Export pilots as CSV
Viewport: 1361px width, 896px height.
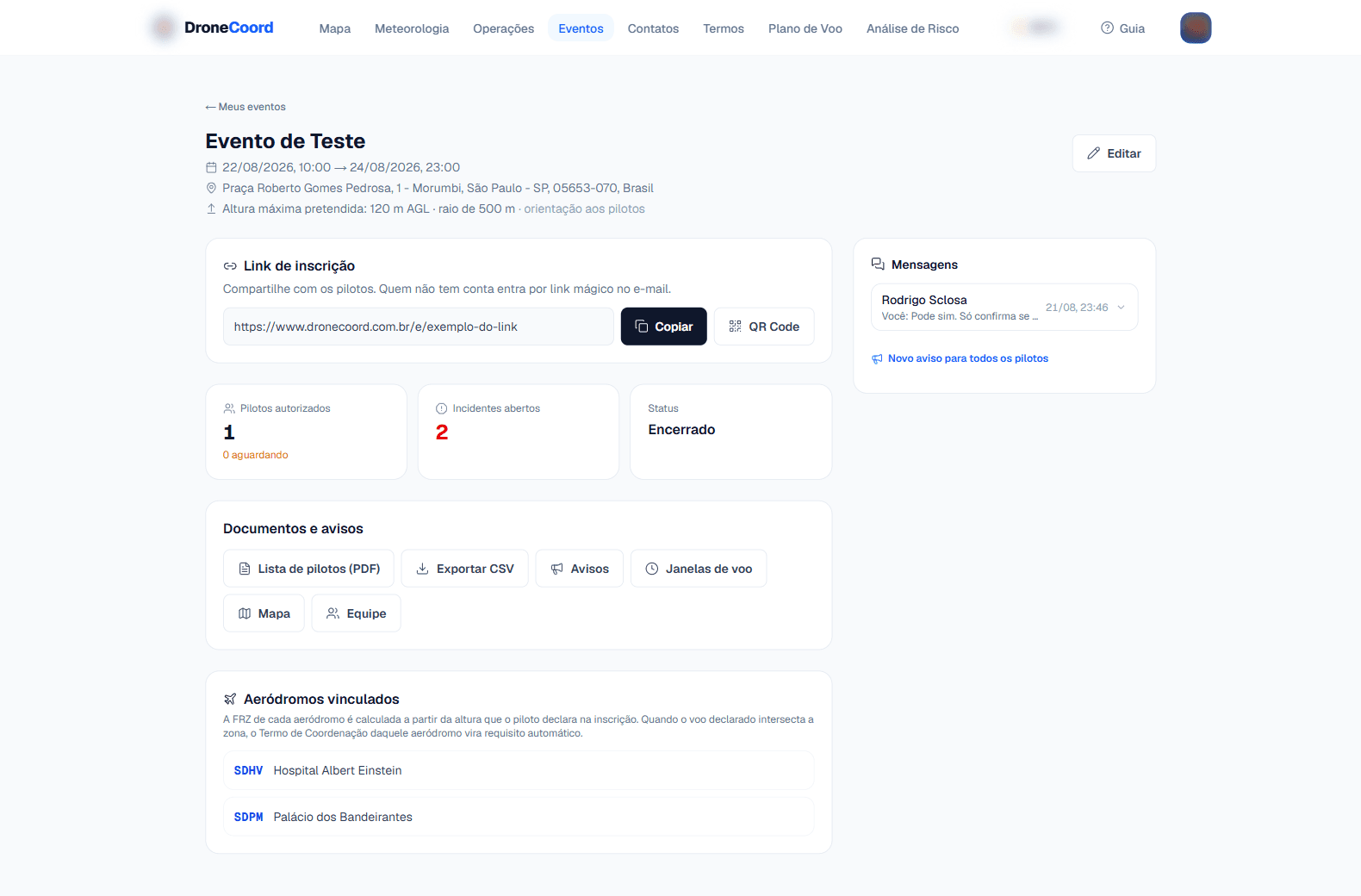[x=465, y=569]
